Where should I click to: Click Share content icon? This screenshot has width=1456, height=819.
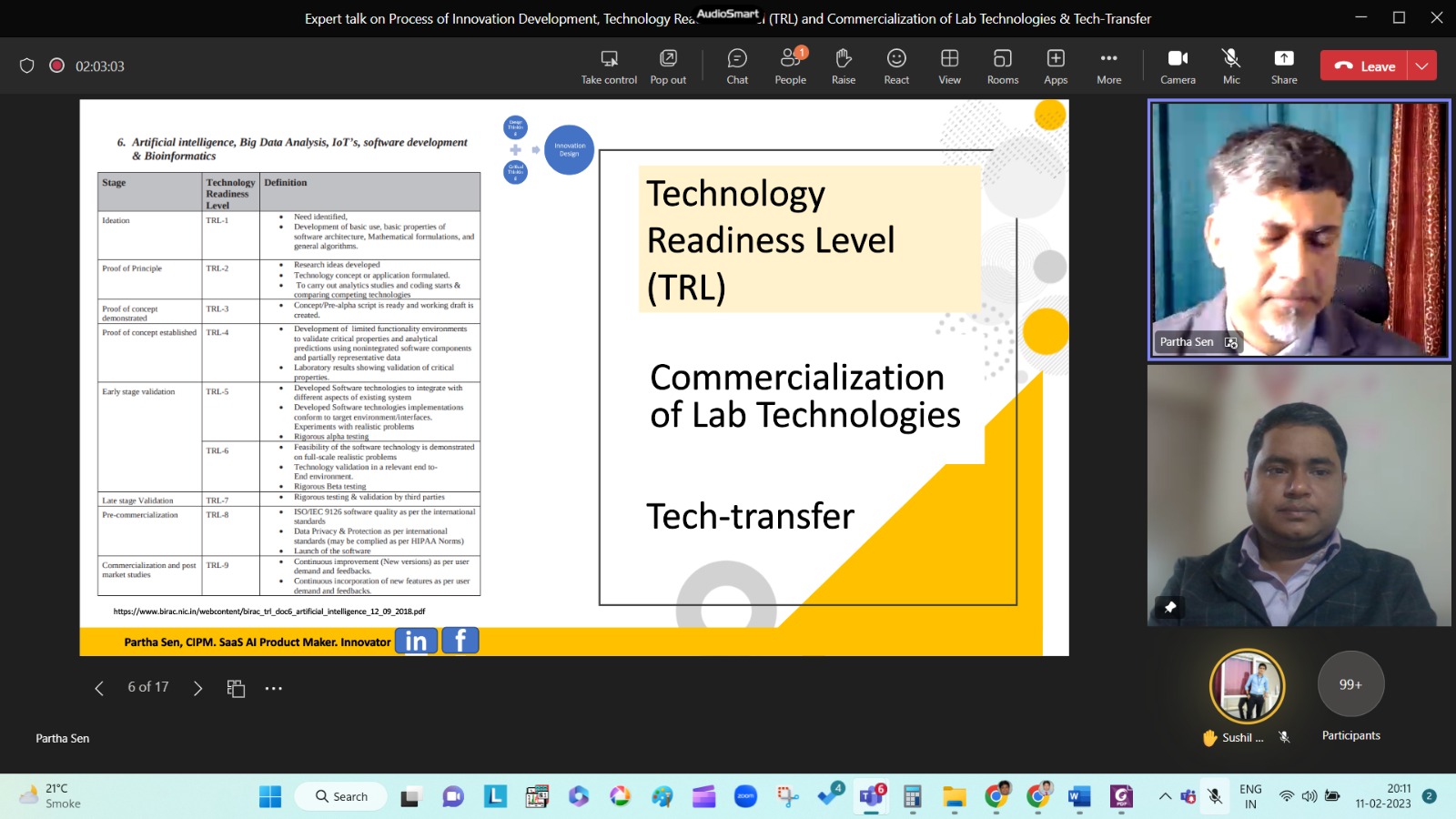click(1283, 66)
